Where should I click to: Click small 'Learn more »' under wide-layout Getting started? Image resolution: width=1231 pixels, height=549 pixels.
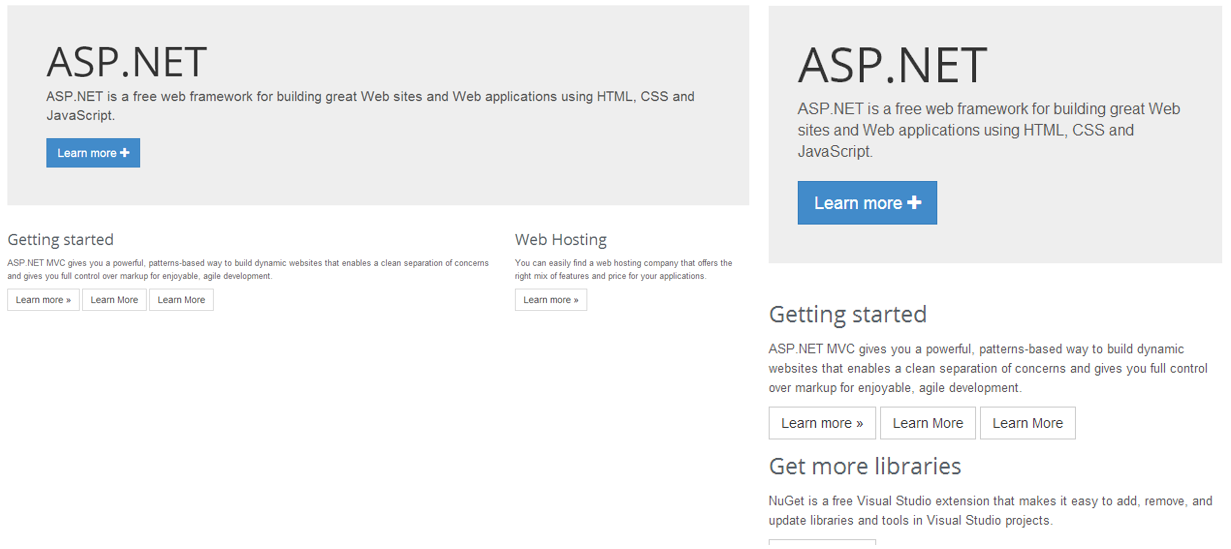tap(43, 300)
